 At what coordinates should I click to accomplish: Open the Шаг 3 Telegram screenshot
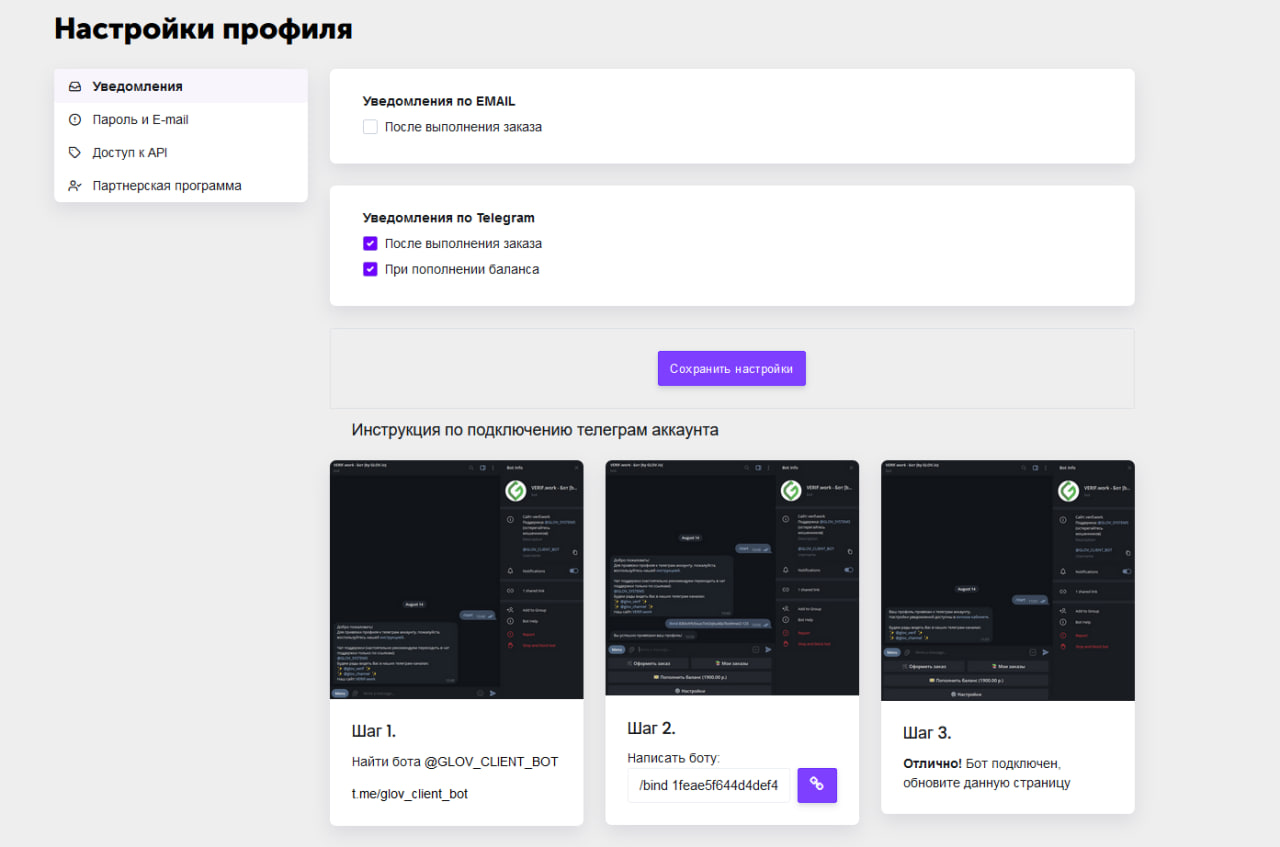tap(1007, 579)
